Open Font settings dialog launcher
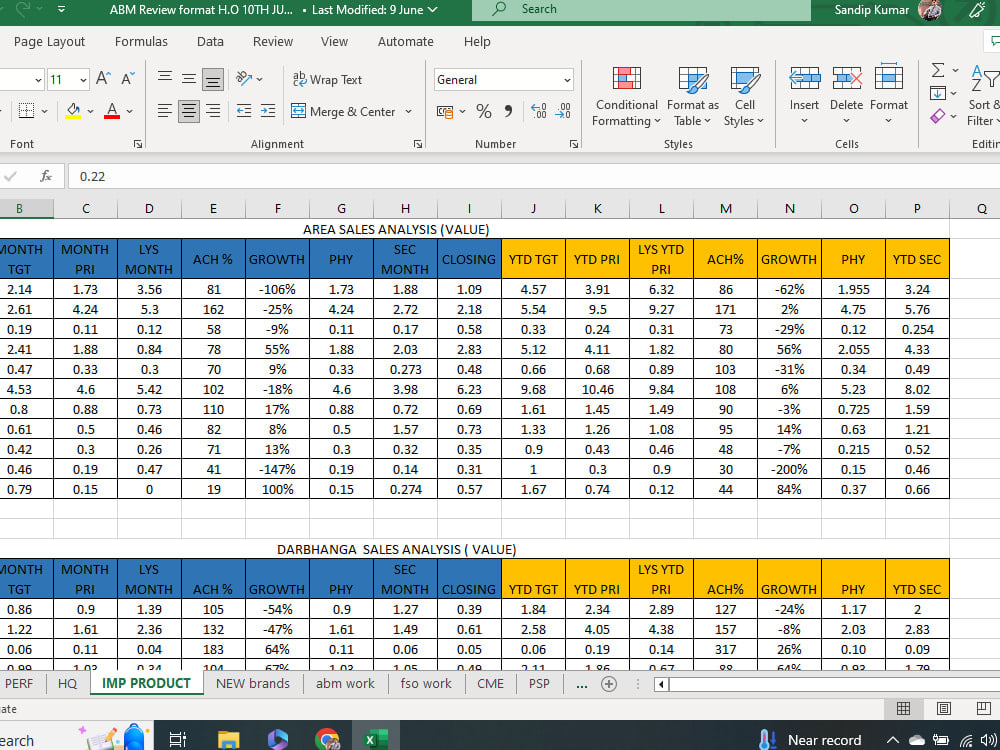 tap(138, 144)
